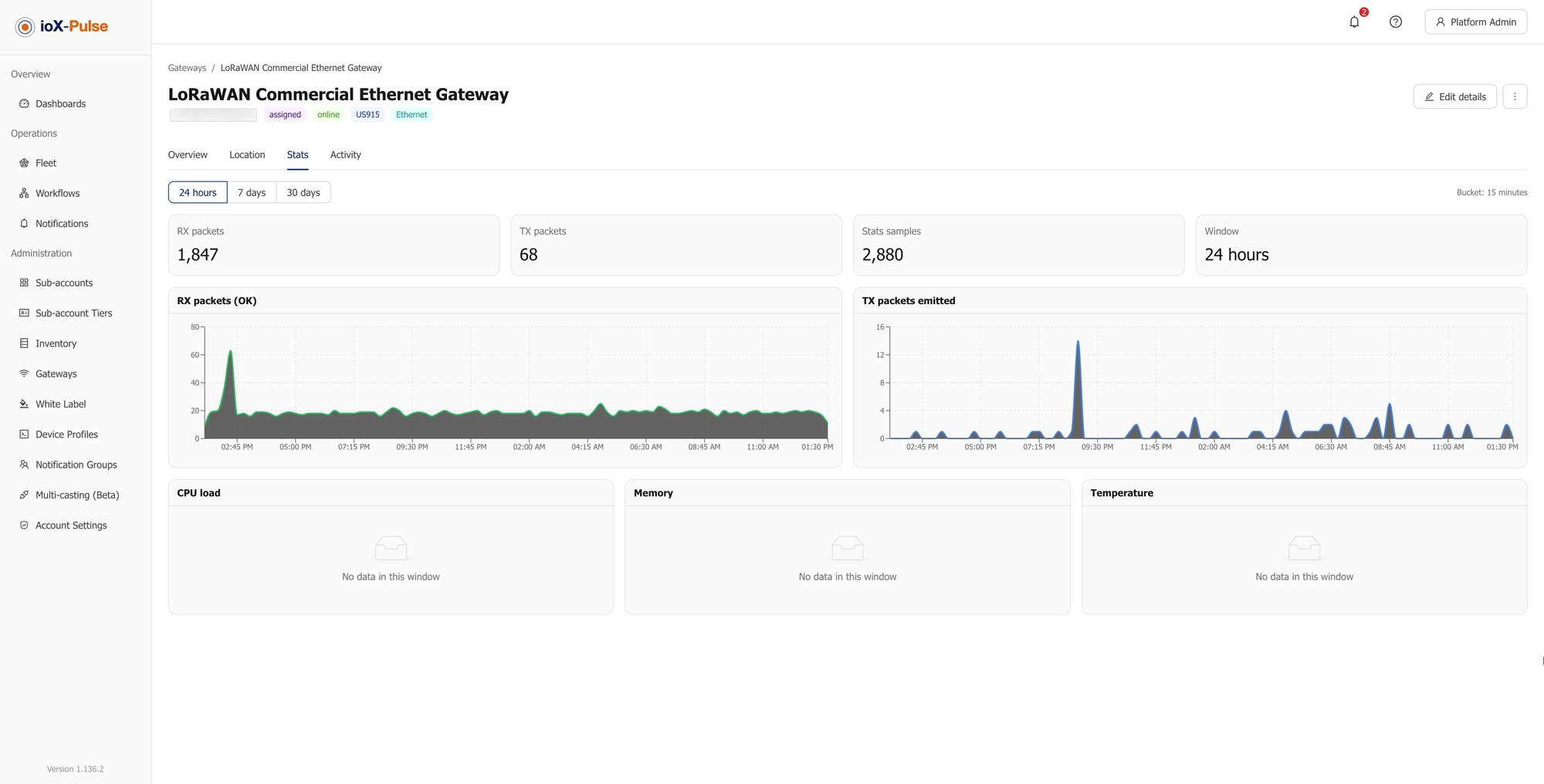
Task: Click the online status tag
Action: [x=328, y=115]
